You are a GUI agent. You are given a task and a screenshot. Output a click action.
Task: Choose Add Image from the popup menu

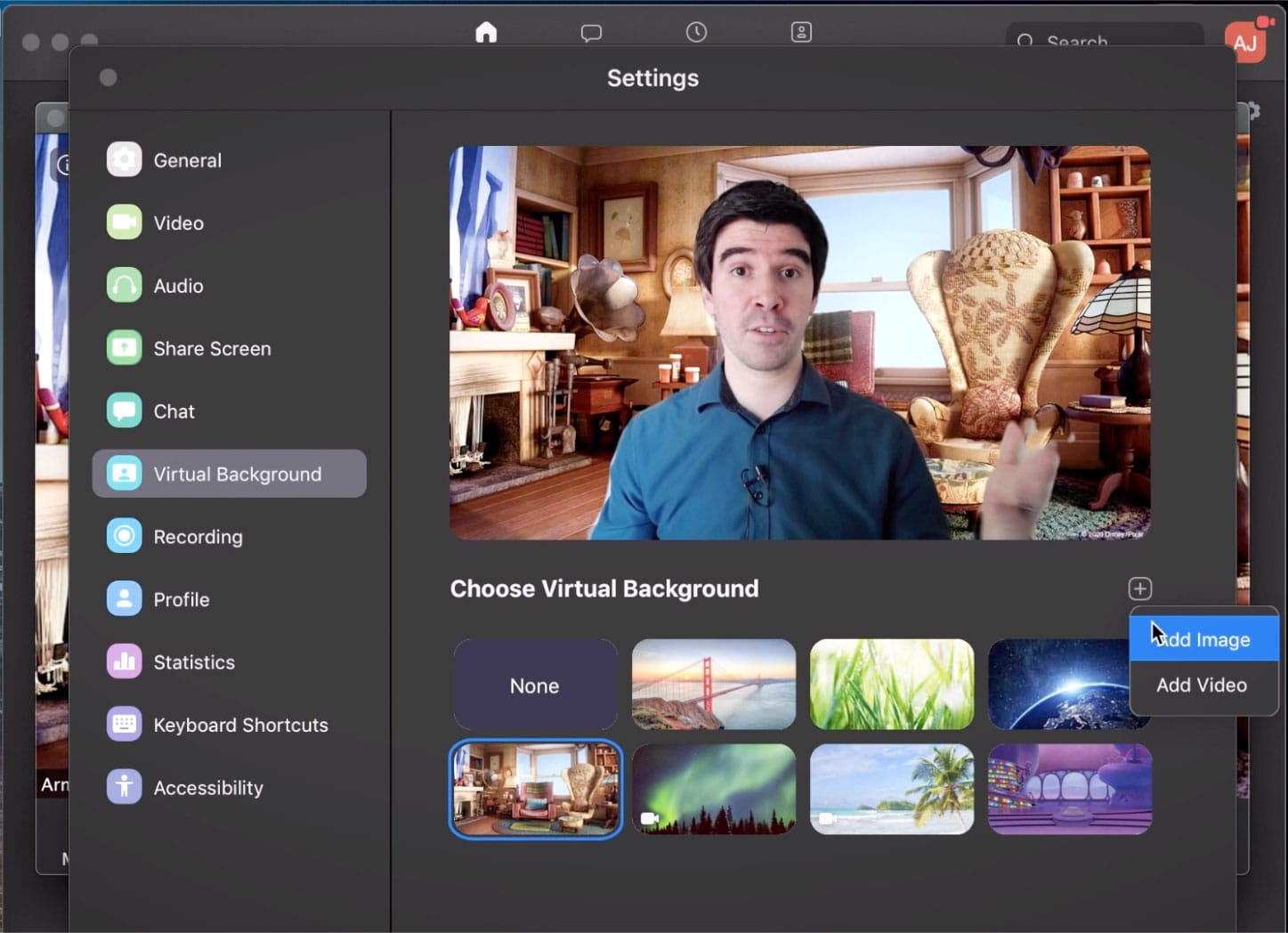(x=1203, y=639)
